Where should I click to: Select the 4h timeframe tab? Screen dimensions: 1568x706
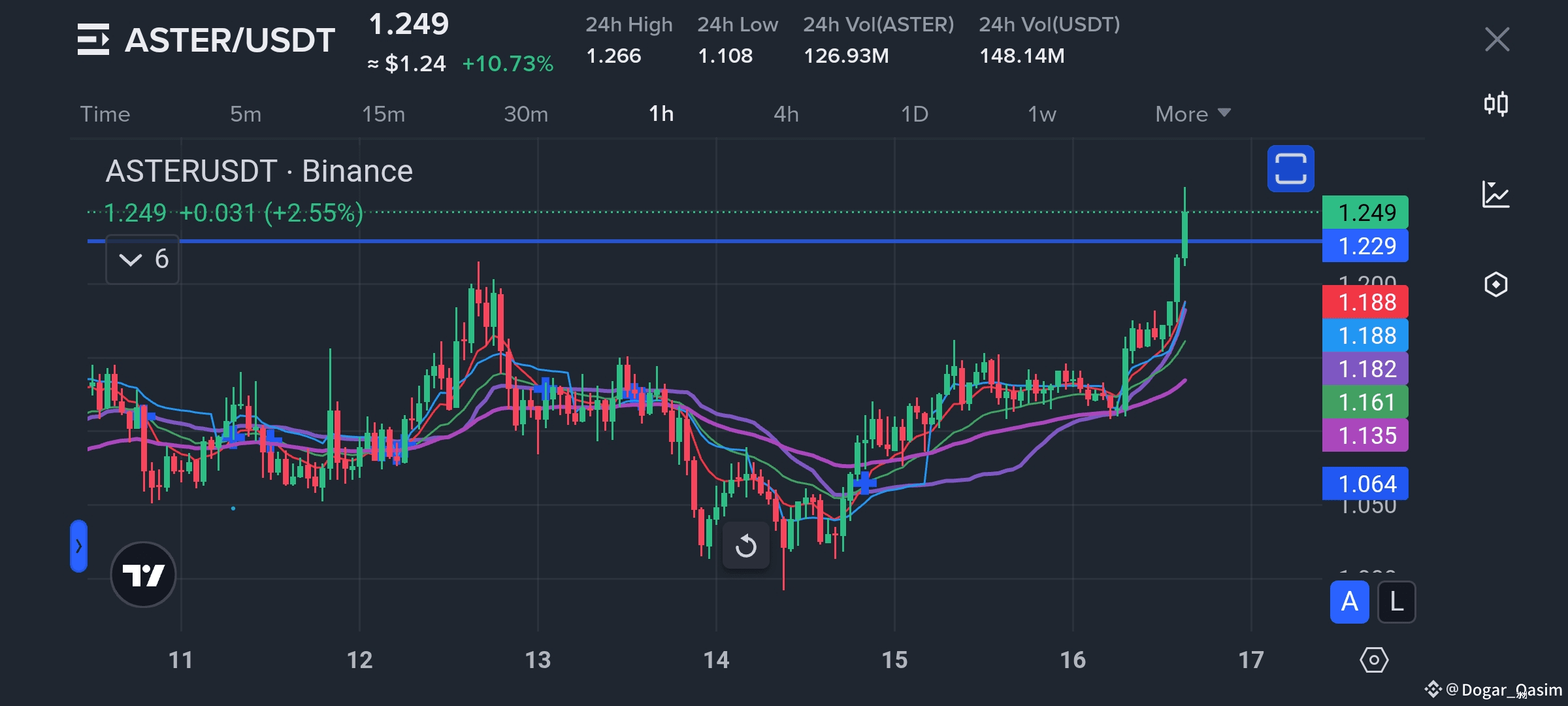tap(786, 114)
